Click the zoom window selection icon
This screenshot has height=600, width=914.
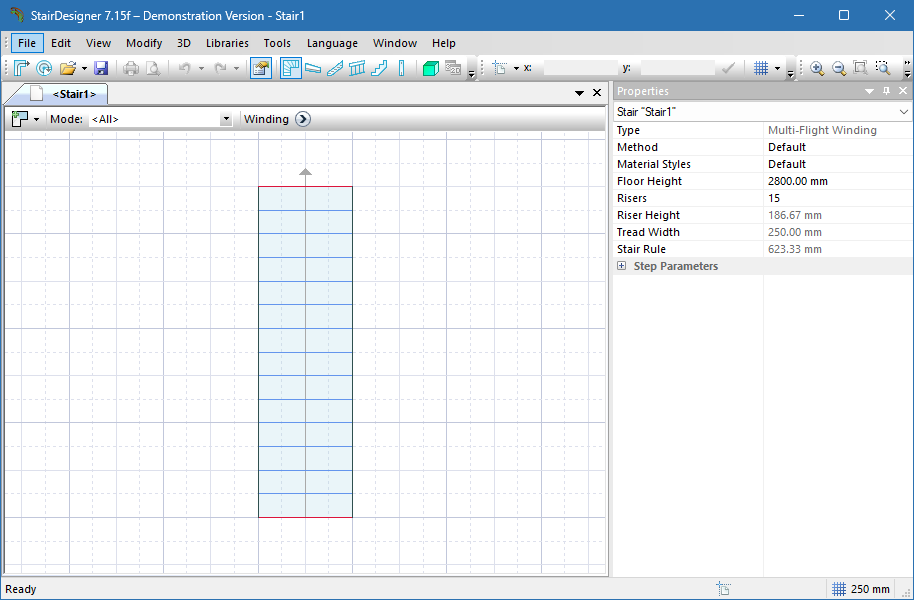(883, 68)
